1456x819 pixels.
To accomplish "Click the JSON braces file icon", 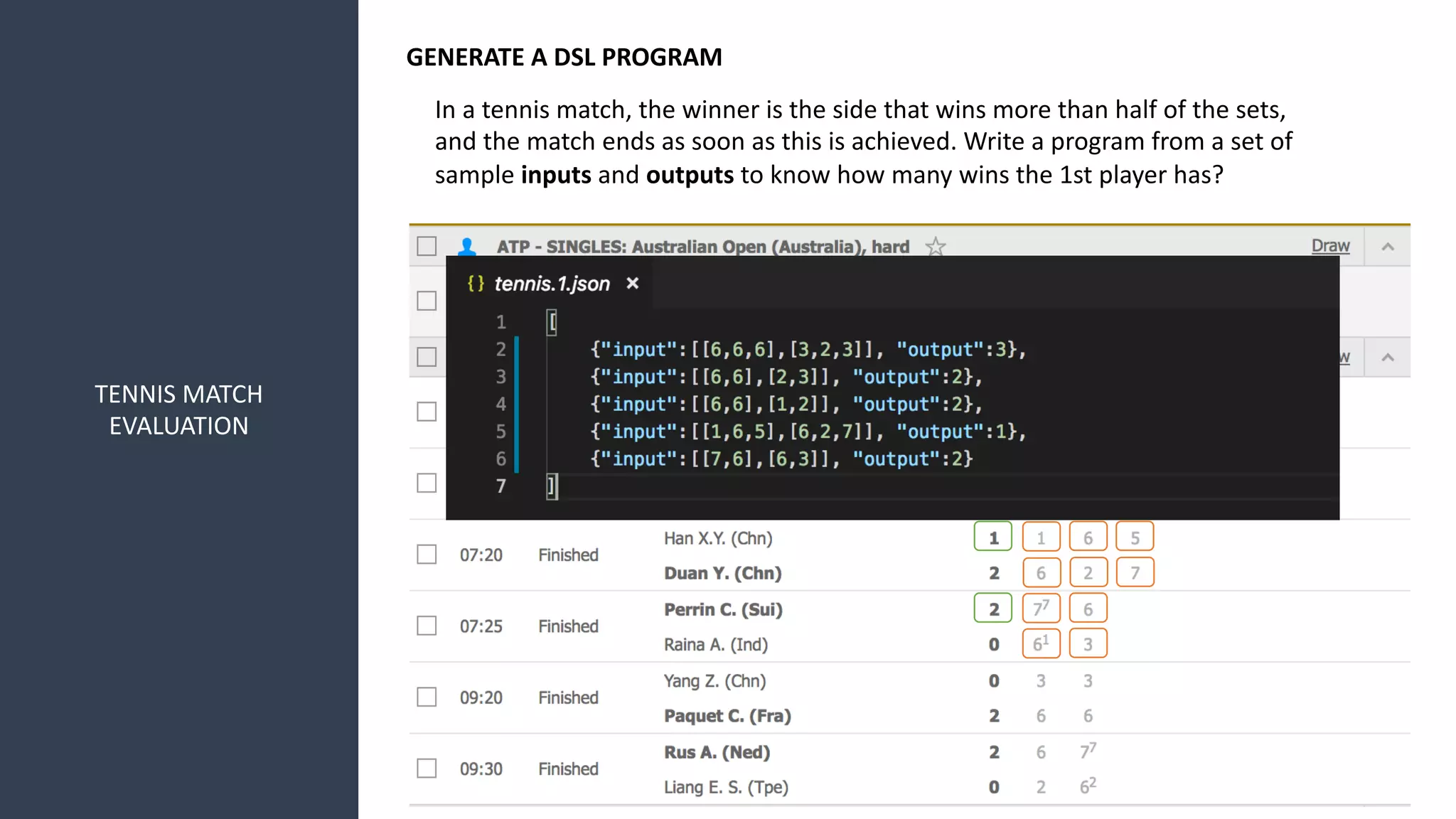I will [476, 284].
